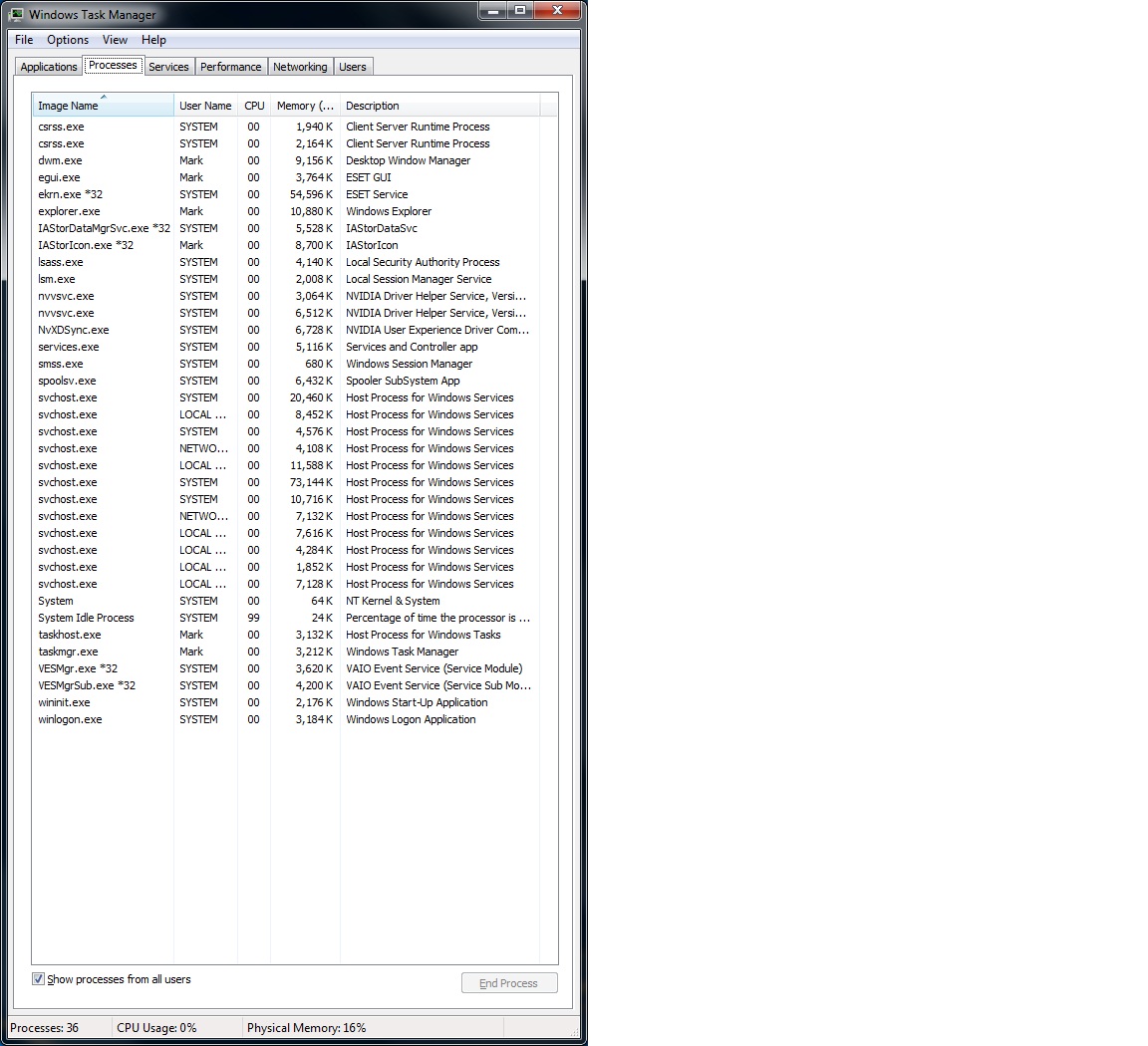Open the Help menu

[x=153, y=40]
